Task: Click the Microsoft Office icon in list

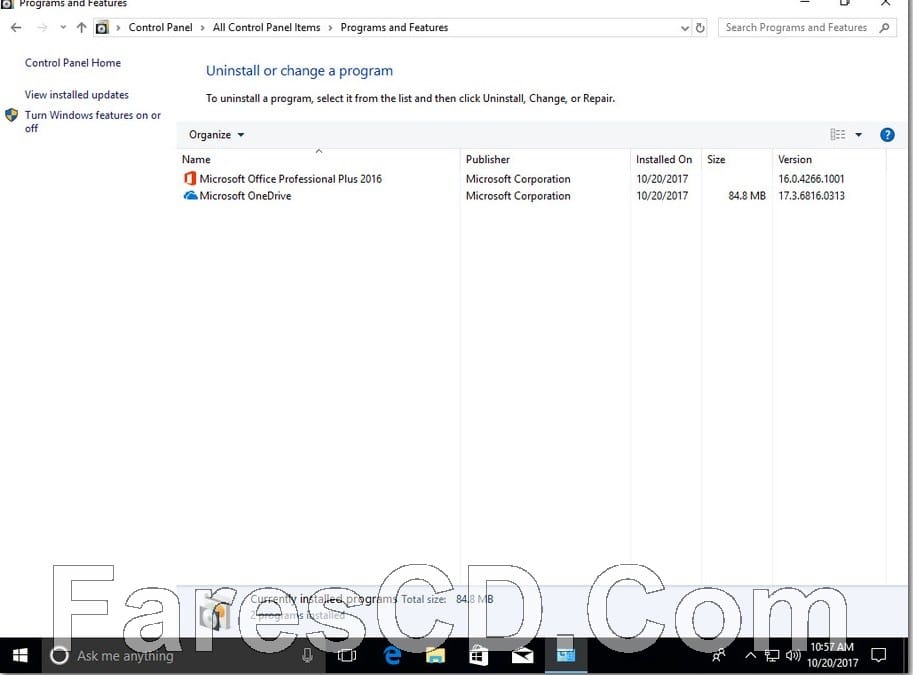Action: tap(190, 178)
